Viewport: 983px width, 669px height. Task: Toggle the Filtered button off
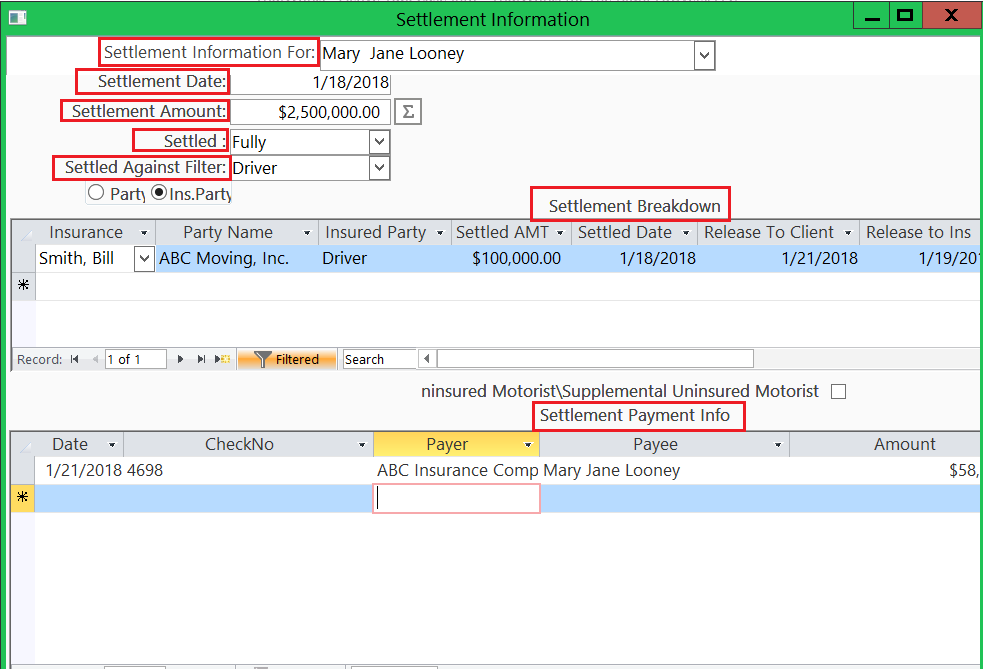tap(296, 358)
